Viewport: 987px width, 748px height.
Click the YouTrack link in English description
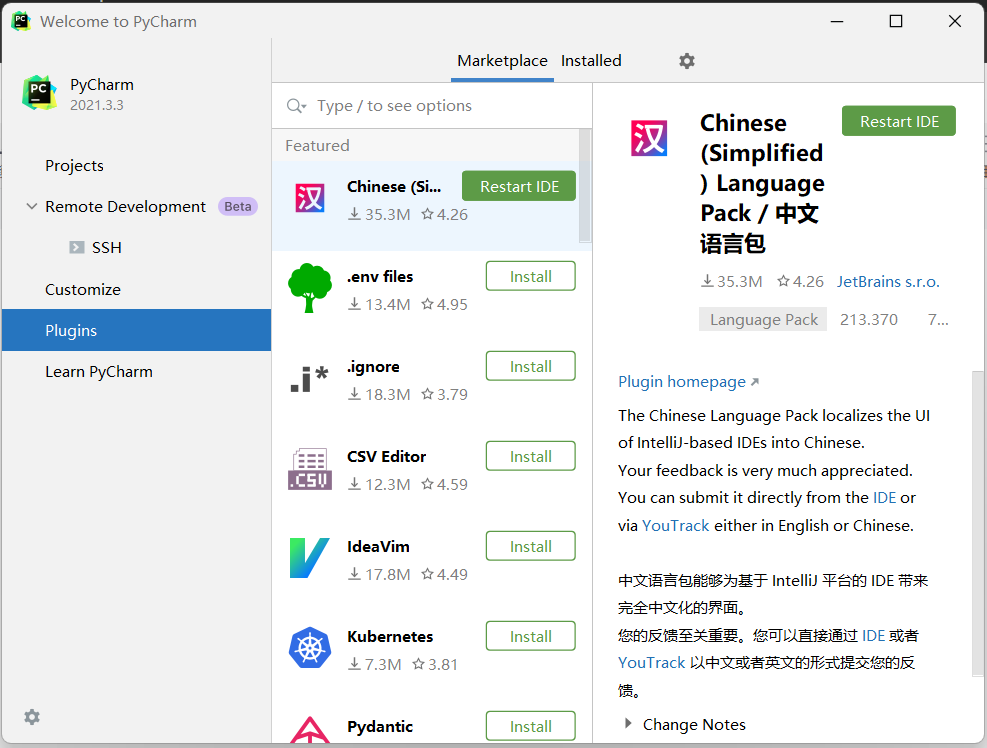pos(675,525)
